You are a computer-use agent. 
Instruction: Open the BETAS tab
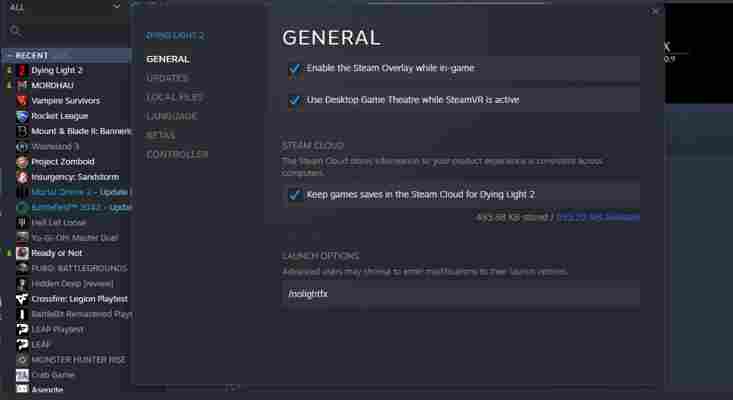pyautogui.click(x=160, y=135)
